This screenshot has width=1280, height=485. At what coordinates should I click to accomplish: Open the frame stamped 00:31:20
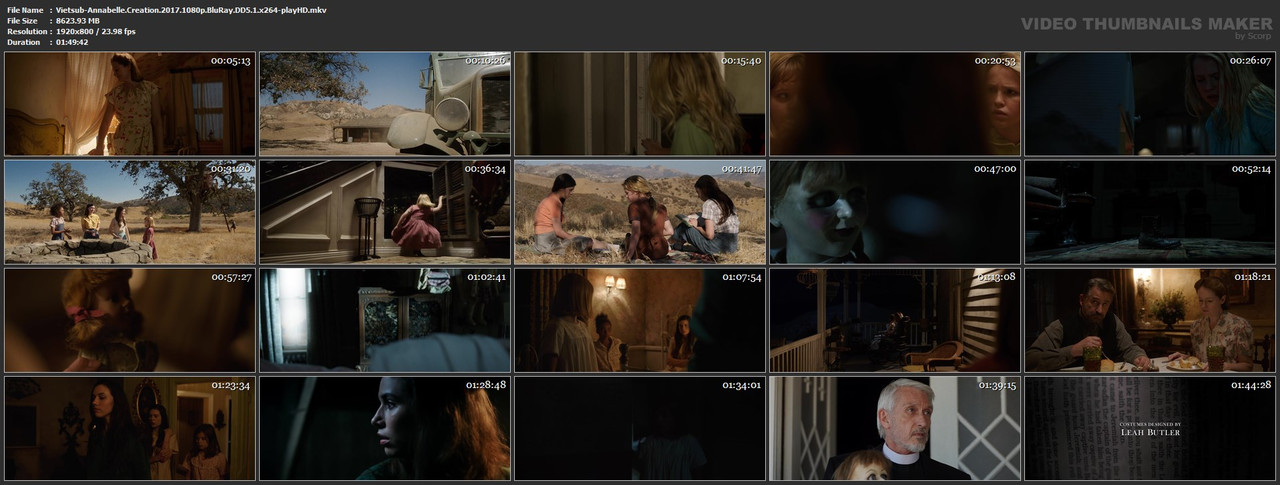pos(130,211)
